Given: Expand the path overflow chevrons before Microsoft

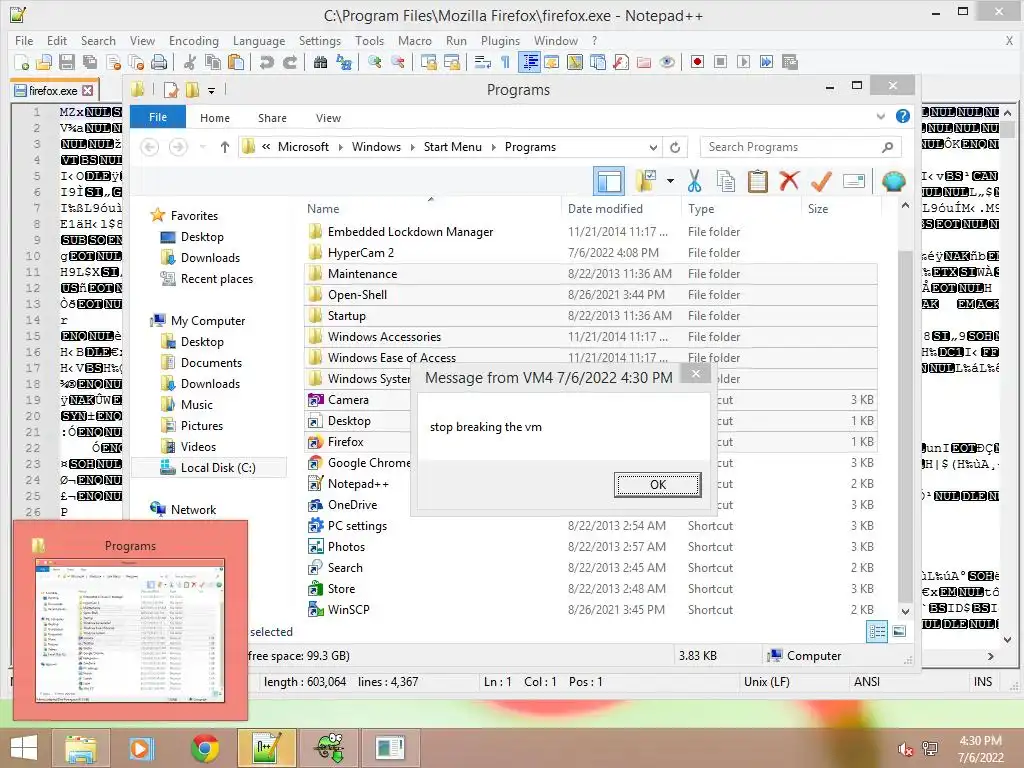Looking at the screenshot, I should coord(266,147).
